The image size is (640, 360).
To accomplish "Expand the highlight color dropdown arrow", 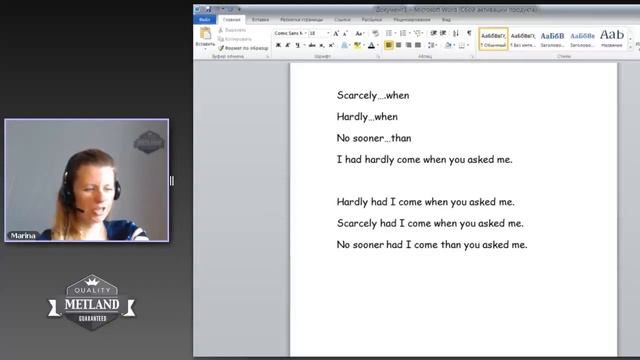I will pos(364,45).
